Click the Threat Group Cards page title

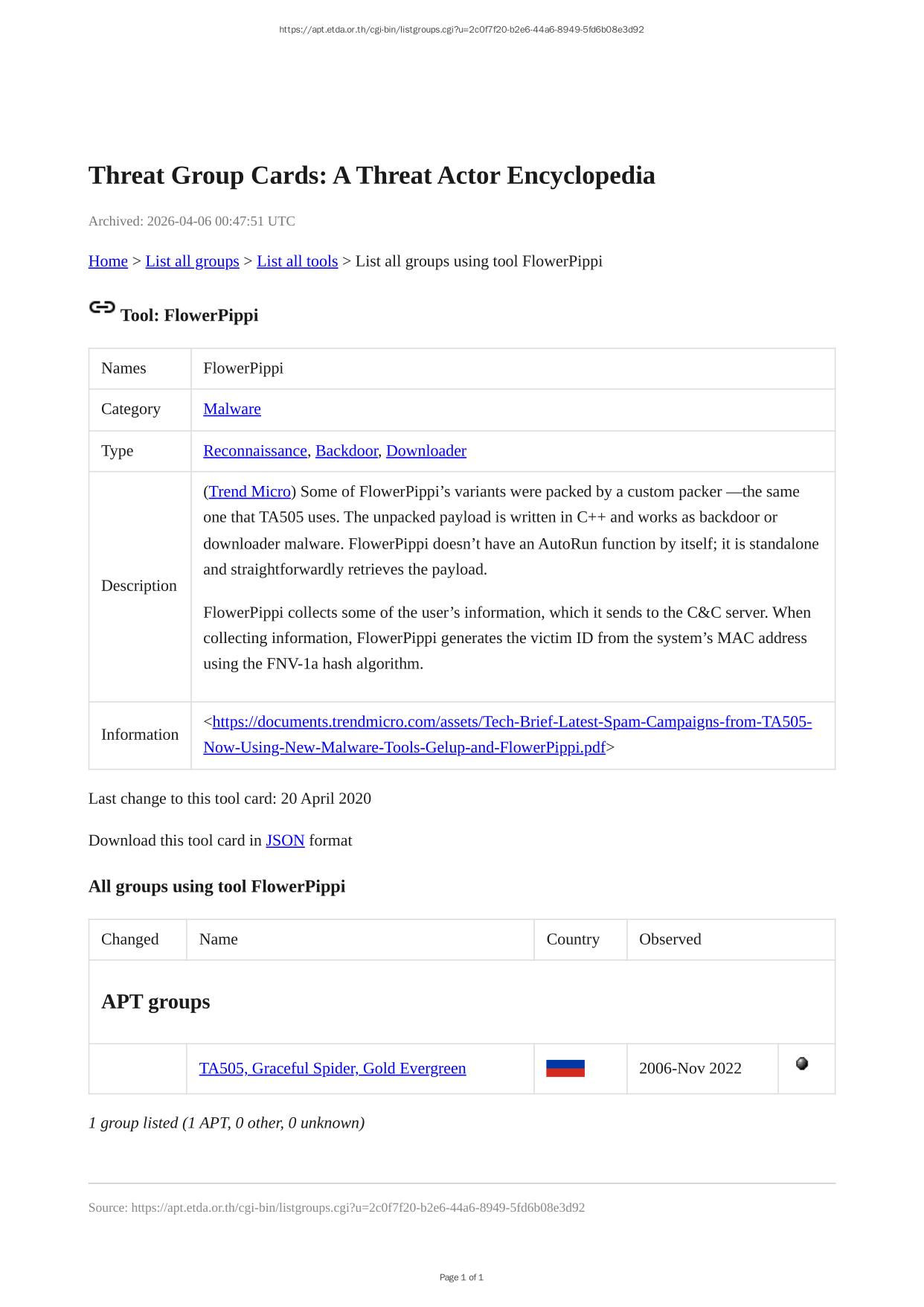[x=371, y=176]
